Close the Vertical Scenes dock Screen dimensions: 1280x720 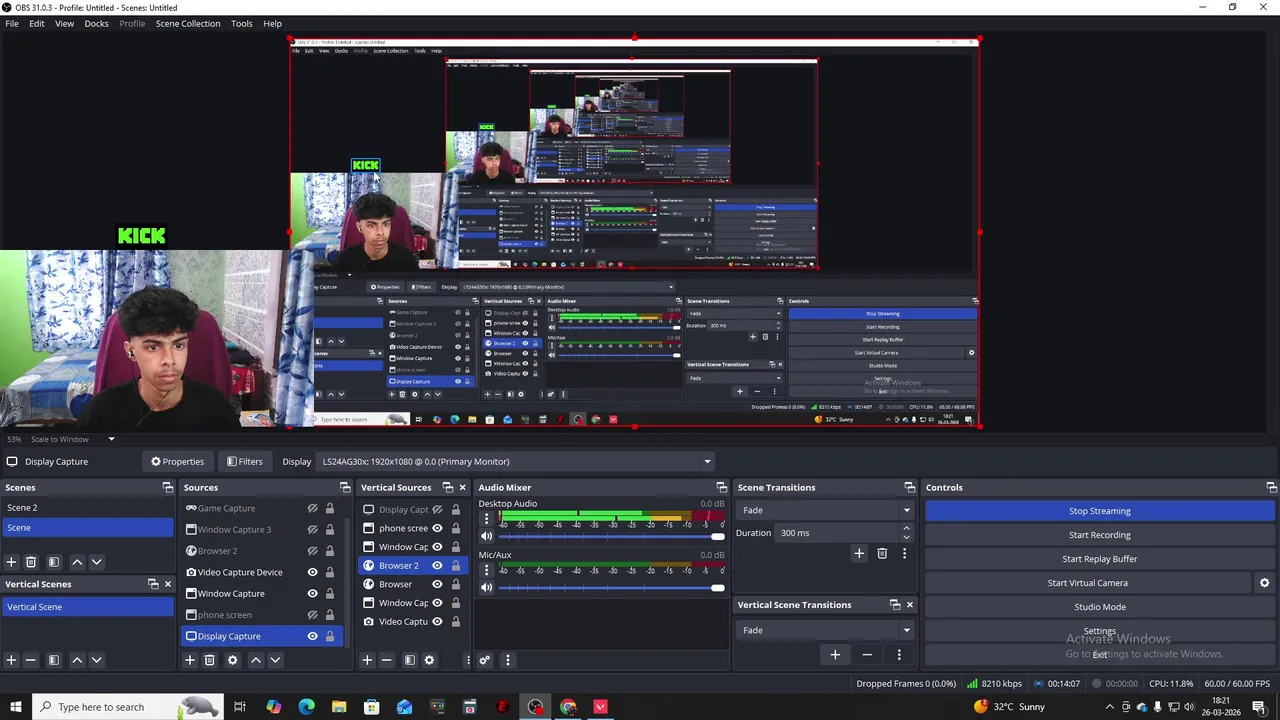point(167,584)
